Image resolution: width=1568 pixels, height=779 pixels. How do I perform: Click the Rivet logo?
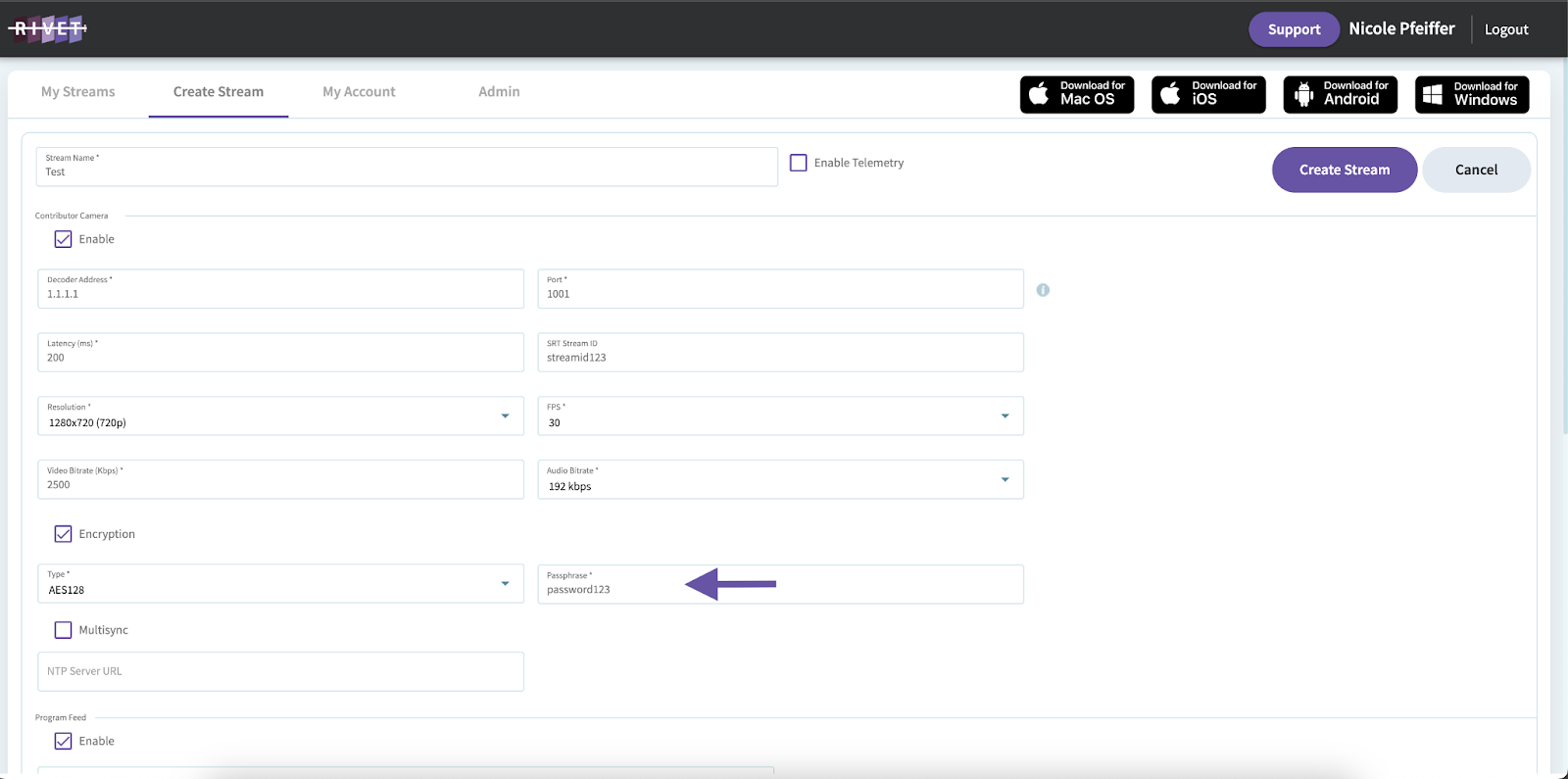click(48, 28)
